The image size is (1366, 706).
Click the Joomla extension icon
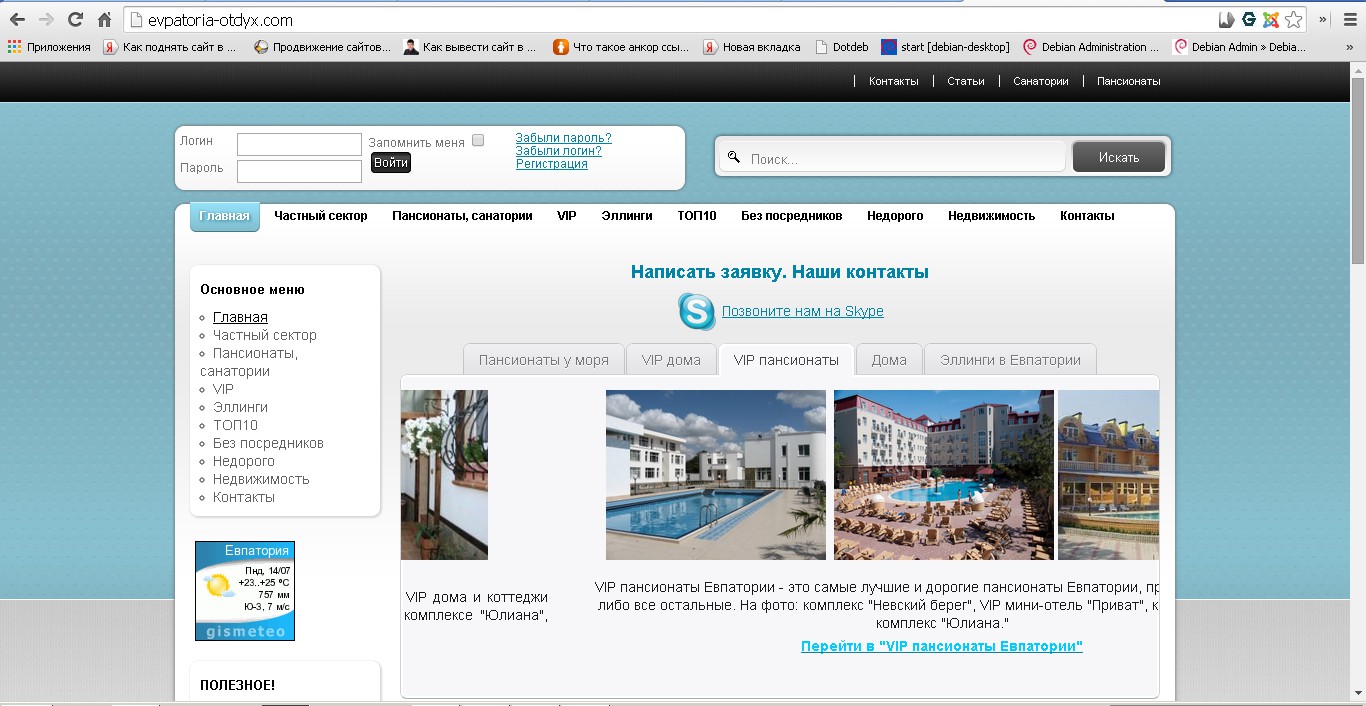pyautogui.click(x=1271, y=19)
